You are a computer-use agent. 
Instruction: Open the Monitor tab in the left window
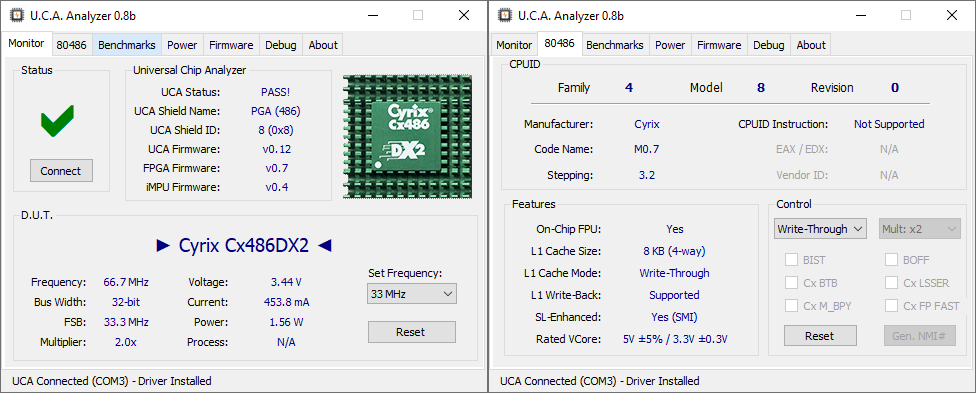pyautogui.click(x=26, y=44)
